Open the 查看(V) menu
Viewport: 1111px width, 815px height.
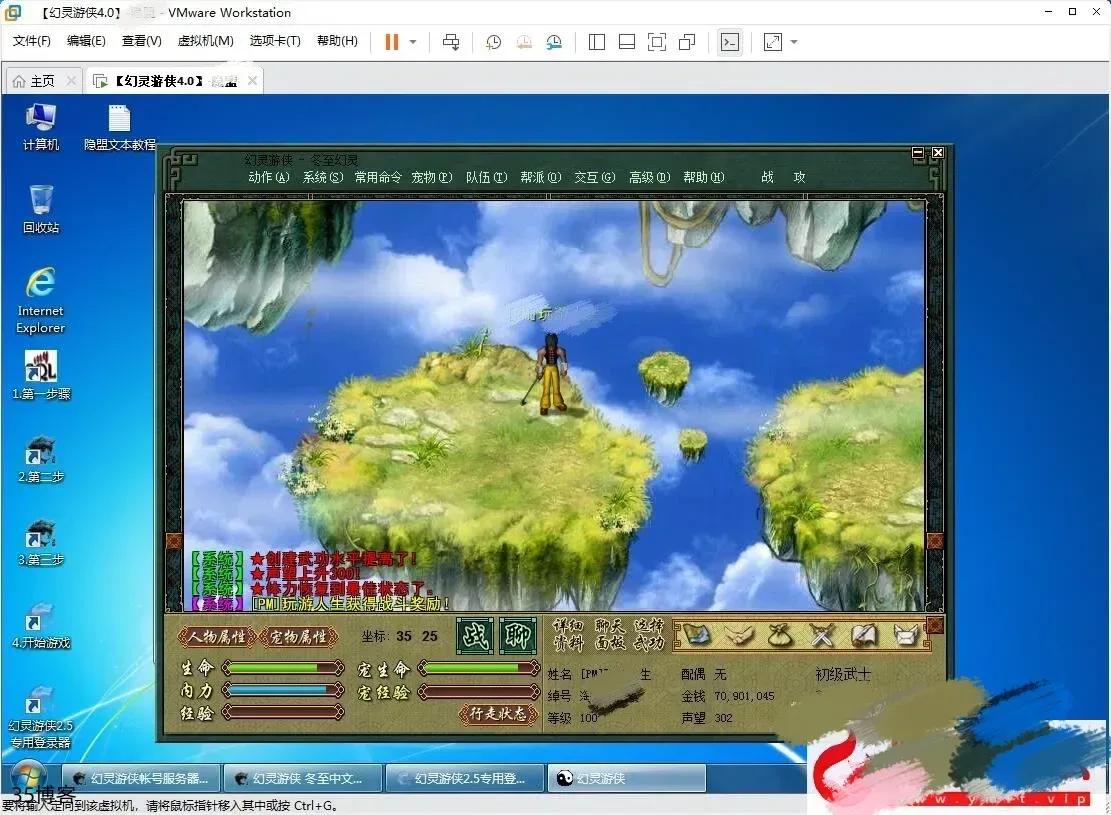click(x=141, y=41)
